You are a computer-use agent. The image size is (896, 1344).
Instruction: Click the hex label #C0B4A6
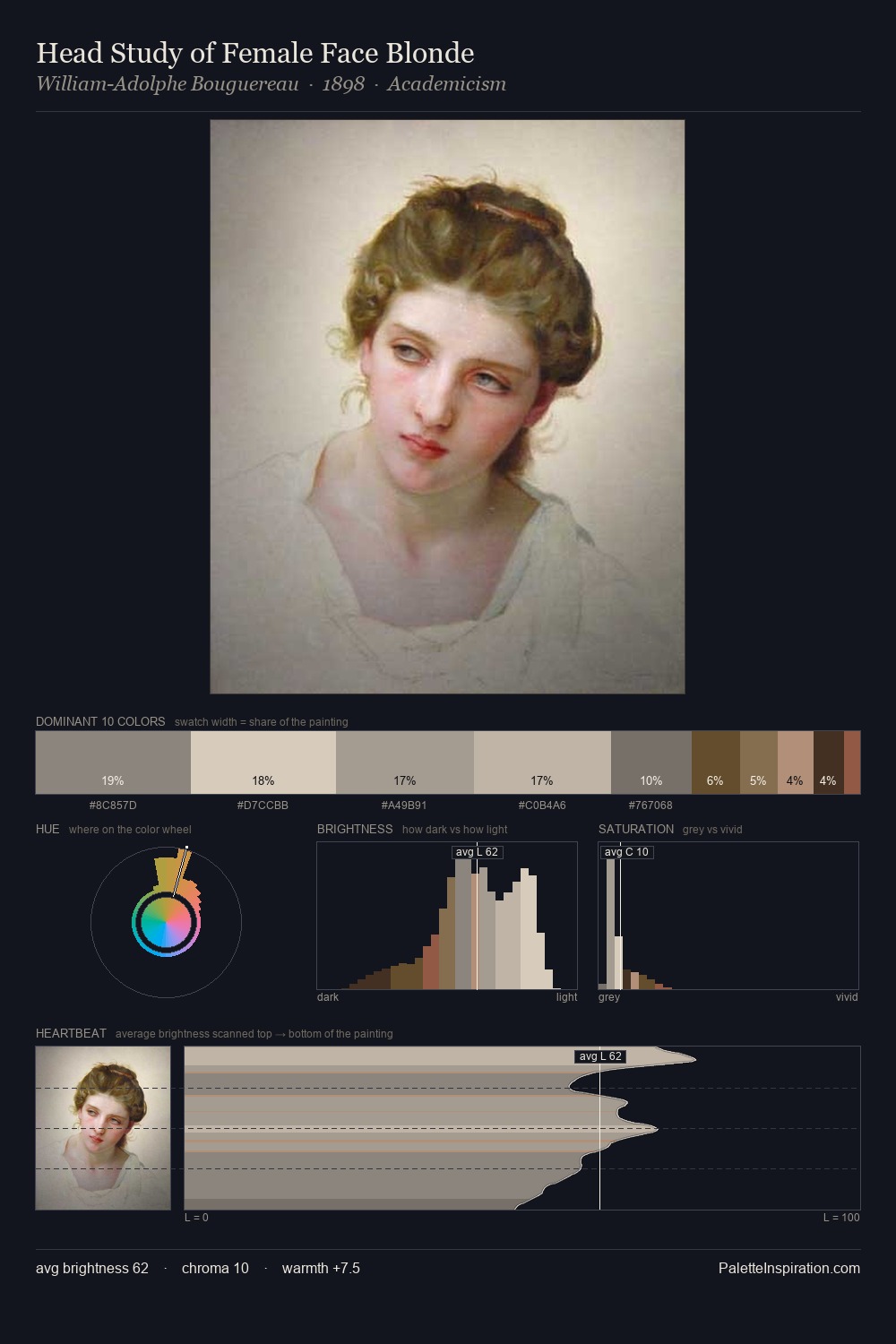542,806
